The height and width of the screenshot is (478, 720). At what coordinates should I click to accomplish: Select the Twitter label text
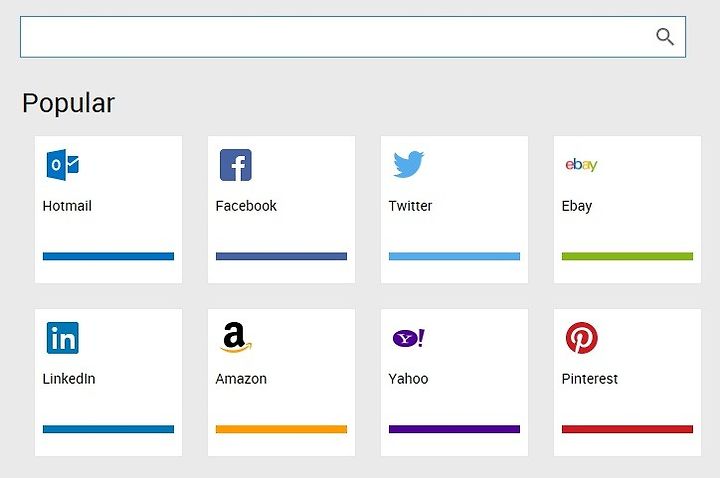point(410,206)
